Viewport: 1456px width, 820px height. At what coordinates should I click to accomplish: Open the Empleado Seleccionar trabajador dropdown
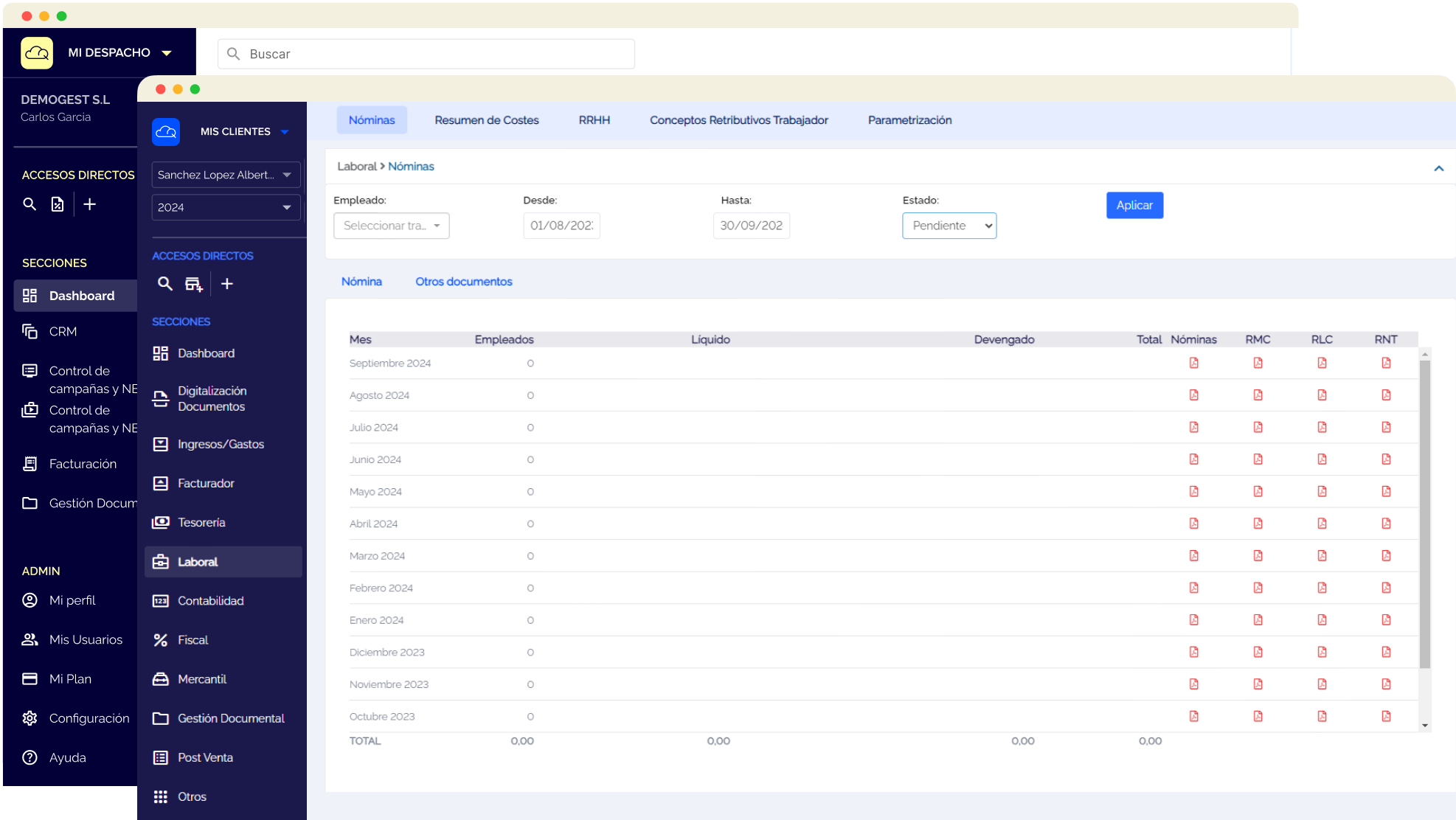pyautogui.click(x=392, y=226)
